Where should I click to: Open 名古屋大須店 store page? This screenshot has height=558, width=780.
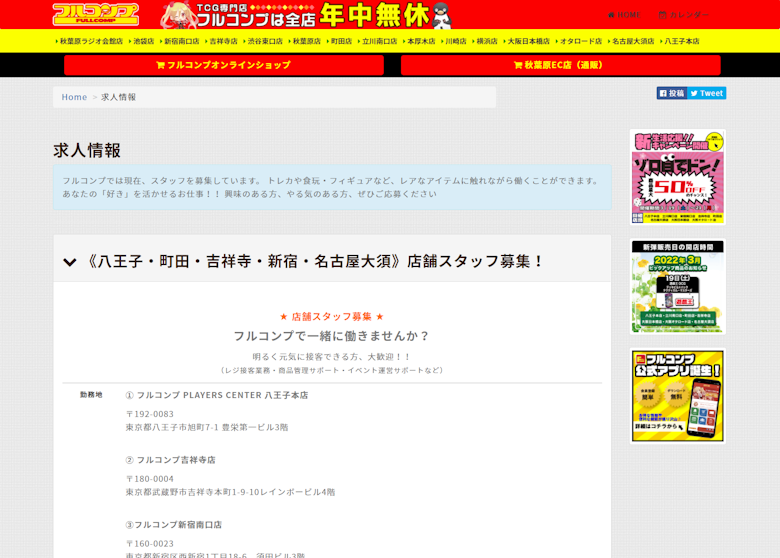click(x=631, y=41)
